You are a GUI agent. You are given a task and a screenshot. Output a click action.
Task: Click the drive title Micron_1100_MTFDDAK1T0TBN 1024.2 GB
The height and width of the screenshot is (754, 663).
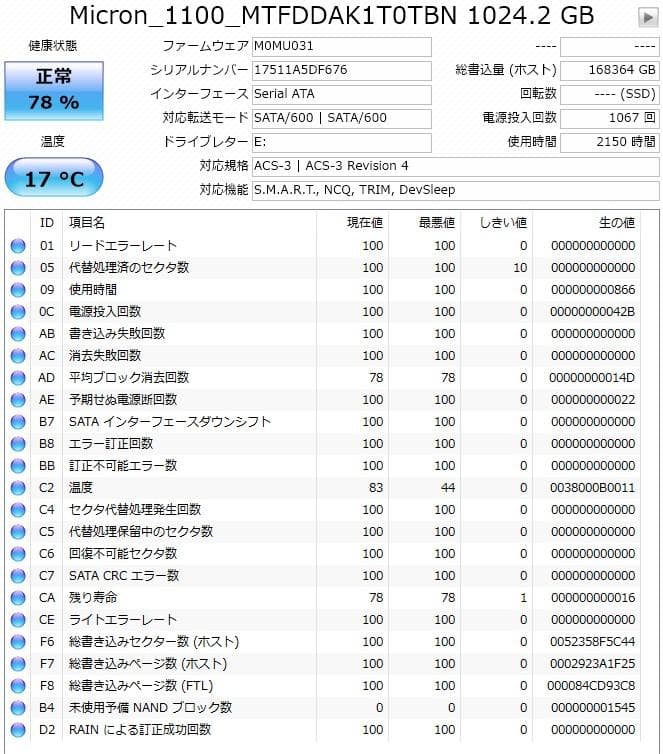pos(332,16)
